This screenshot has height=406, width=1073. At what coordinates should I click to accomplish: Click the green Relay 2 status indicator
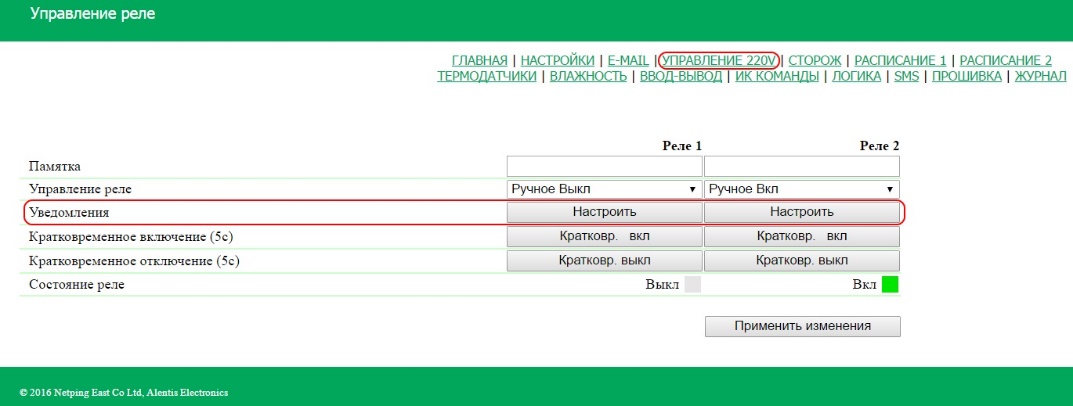click(x=890, y=285)
